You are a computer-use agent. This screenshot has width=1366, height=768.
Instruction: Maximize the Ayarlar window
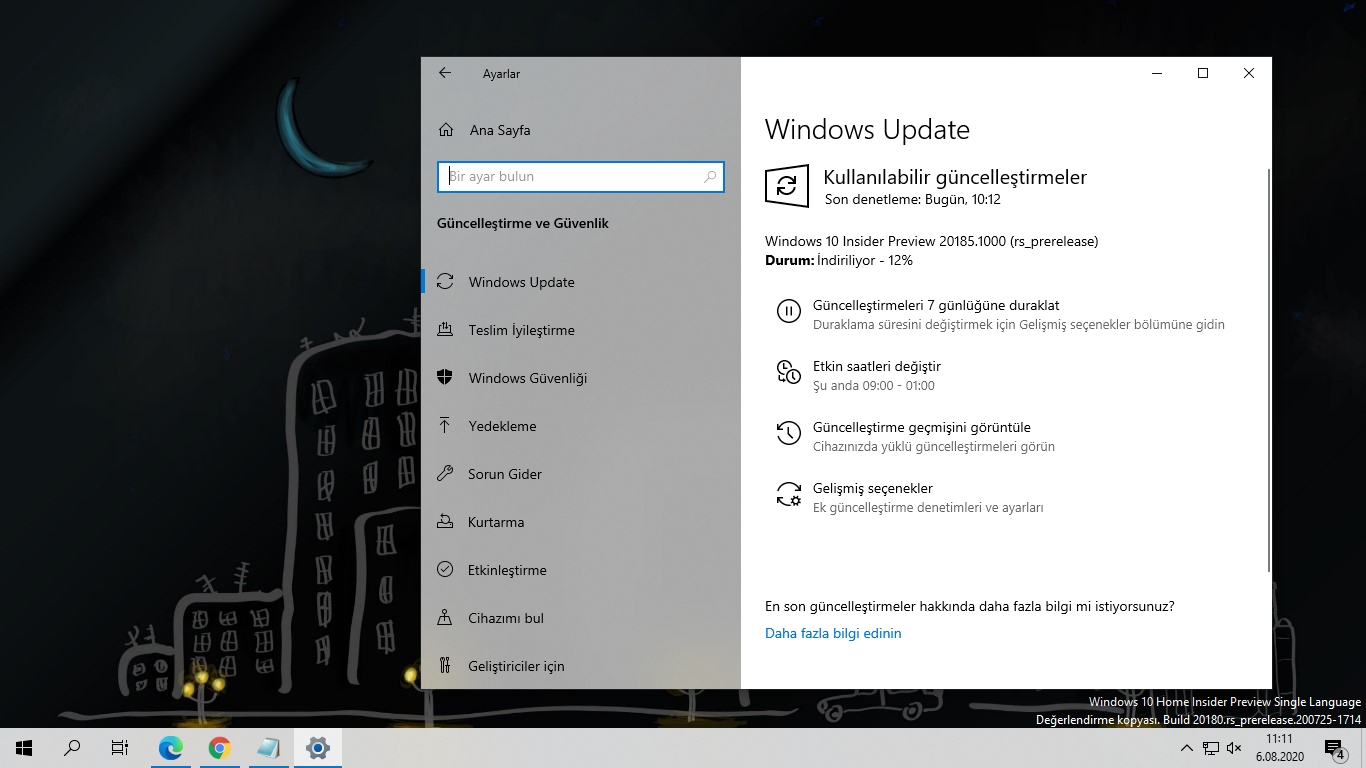click(1203, 73)
